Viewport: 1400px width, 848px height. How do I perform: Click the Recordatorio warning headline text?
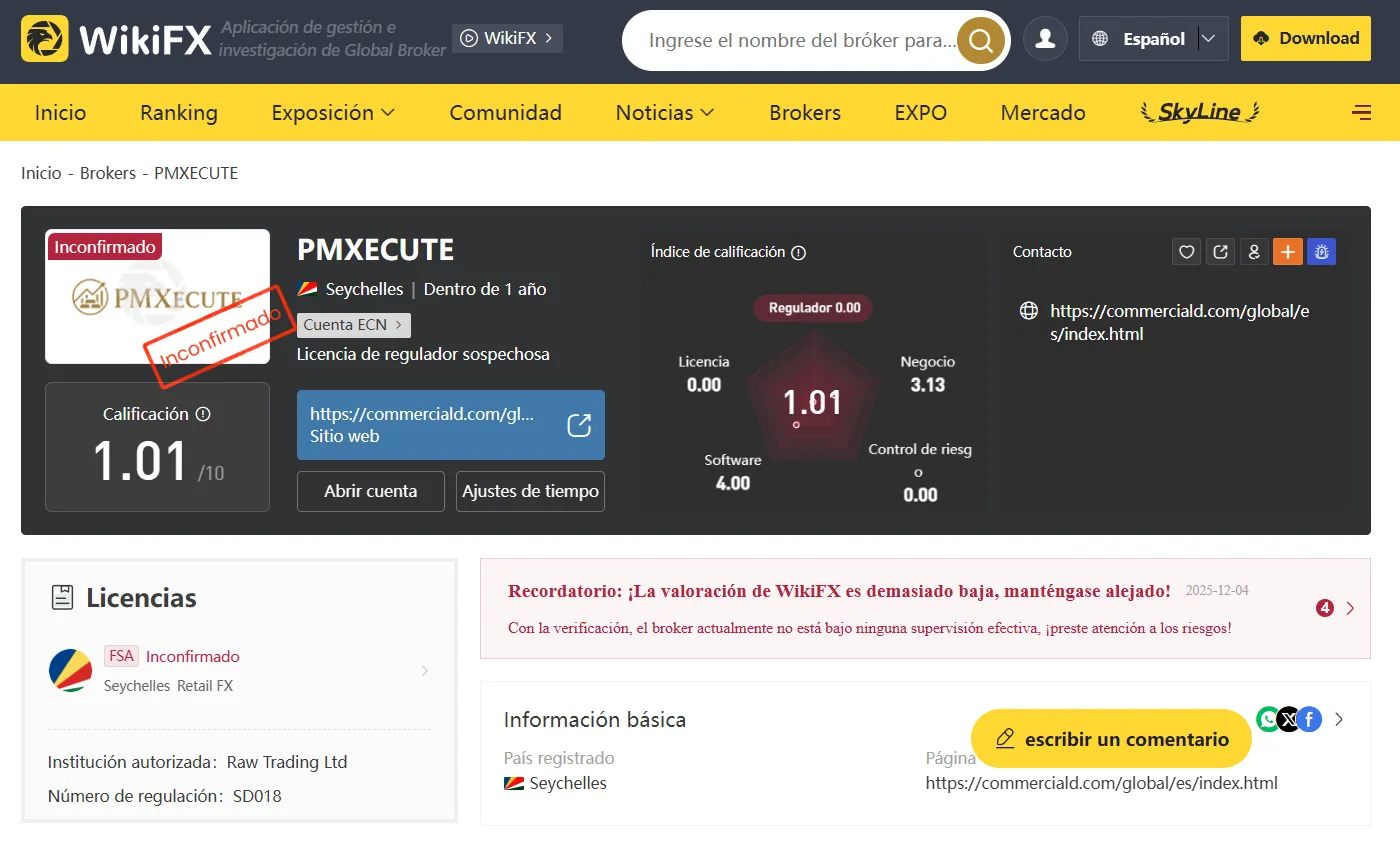pyautogui.click(x=839, y=591)
